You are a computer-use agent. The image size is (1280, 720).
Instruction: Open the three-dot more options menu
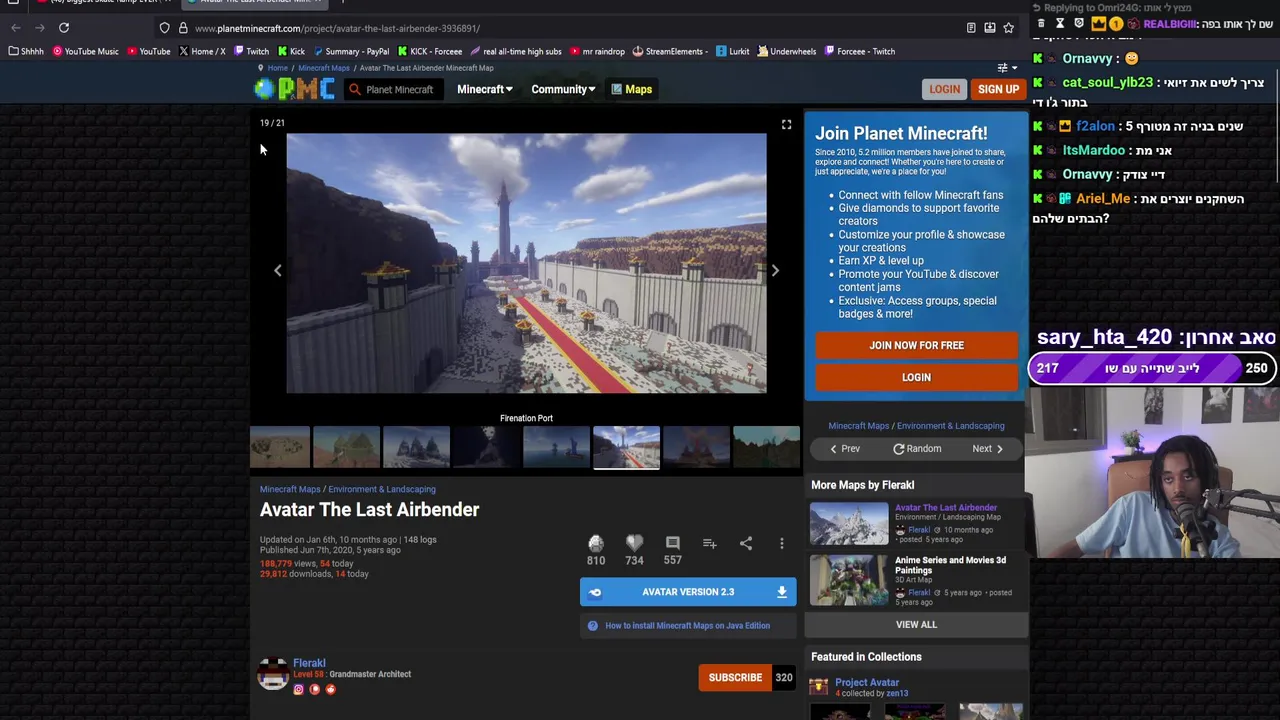coord(782,543)
